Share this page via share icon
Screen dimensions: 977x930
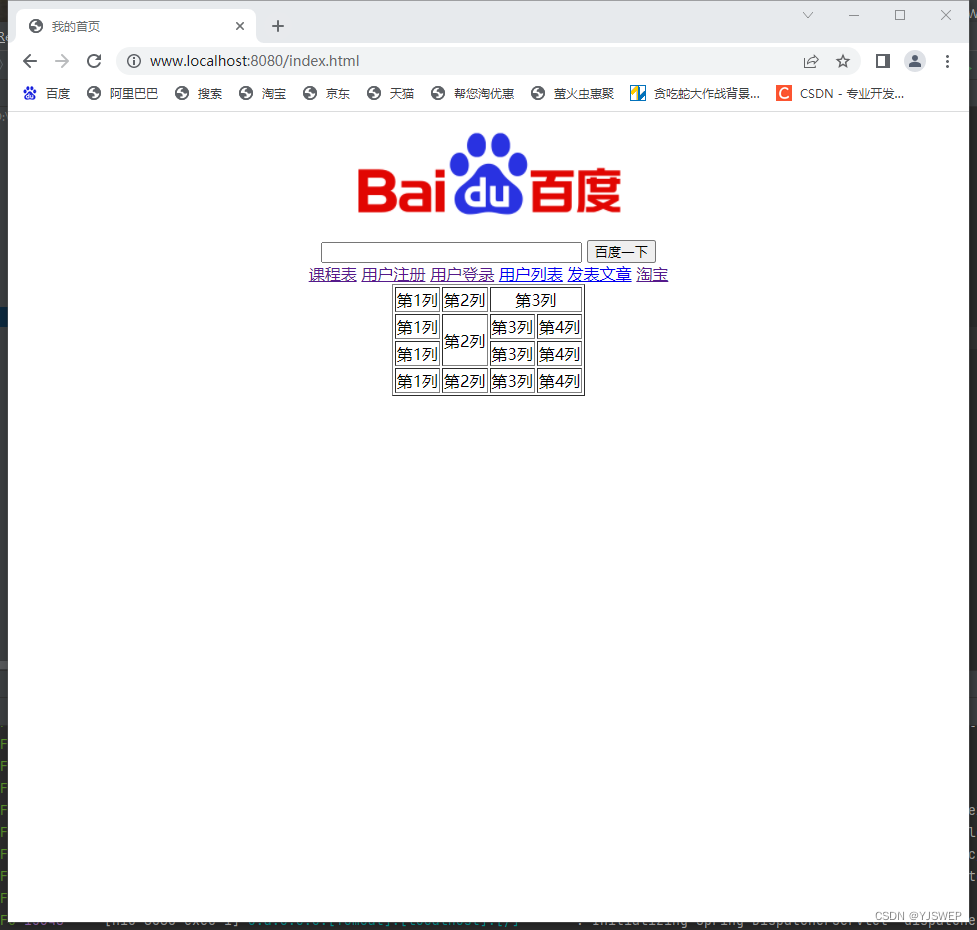(x=811, y=61)
